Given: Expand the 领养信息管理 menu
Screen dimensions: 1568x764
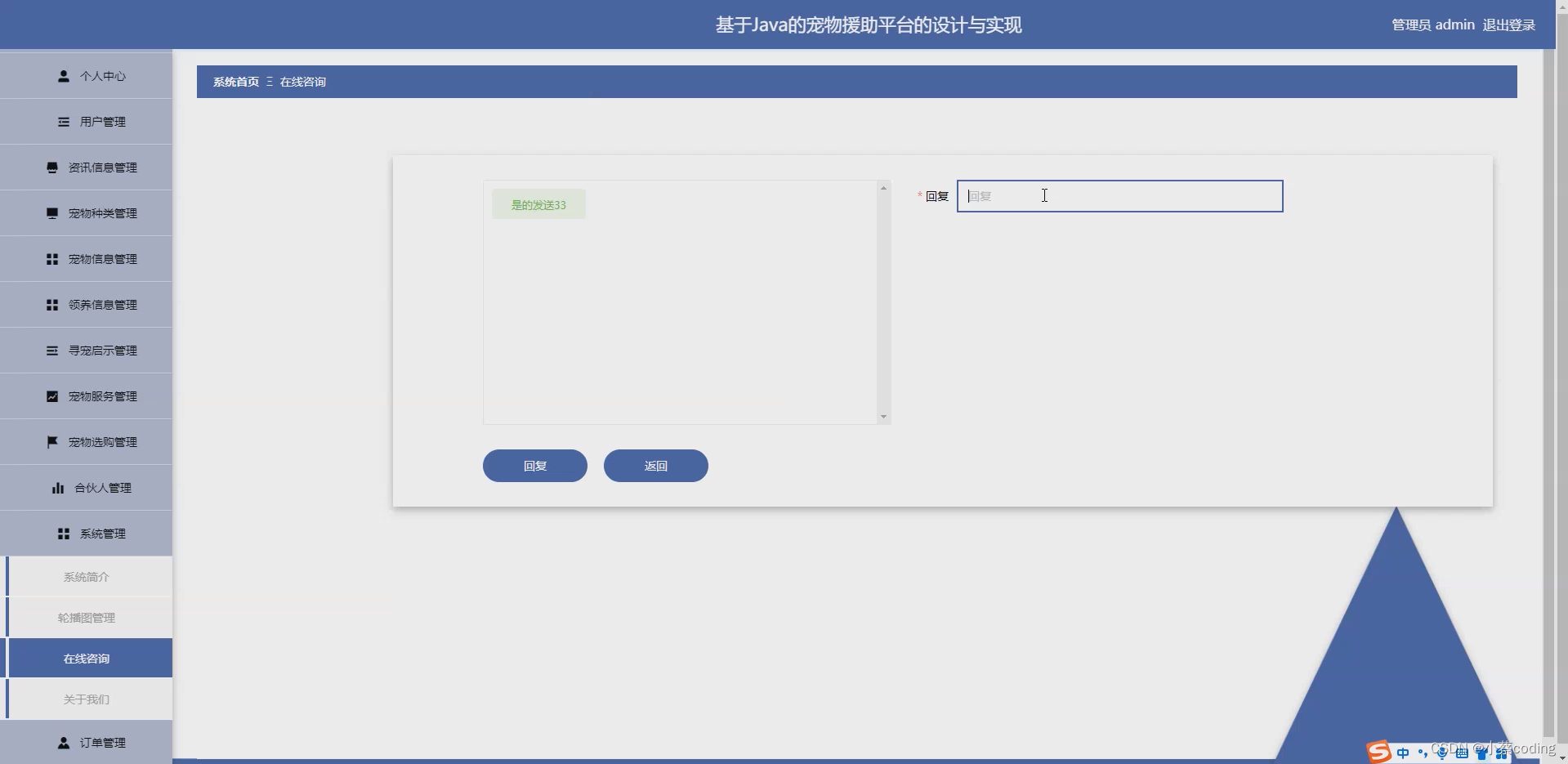Looking at the screenshot, I should click(86, 305).
